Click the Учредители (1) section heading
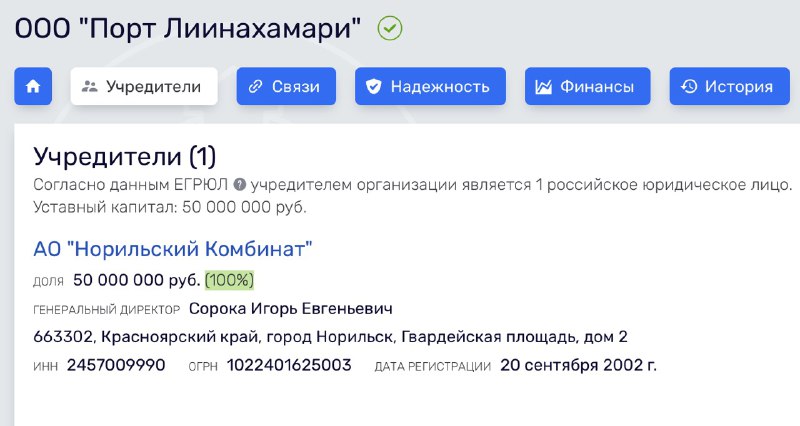800x426 pixels. coord(125,156)
